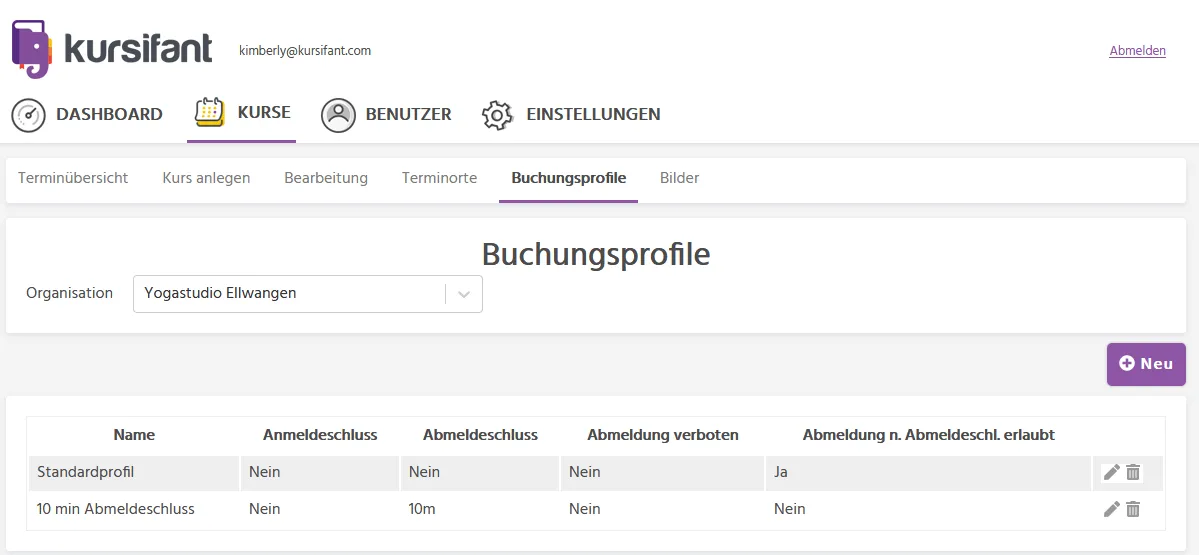Switch to the Terminorte tab
Screen dimensions: 1199x555
tap(440, 178)
